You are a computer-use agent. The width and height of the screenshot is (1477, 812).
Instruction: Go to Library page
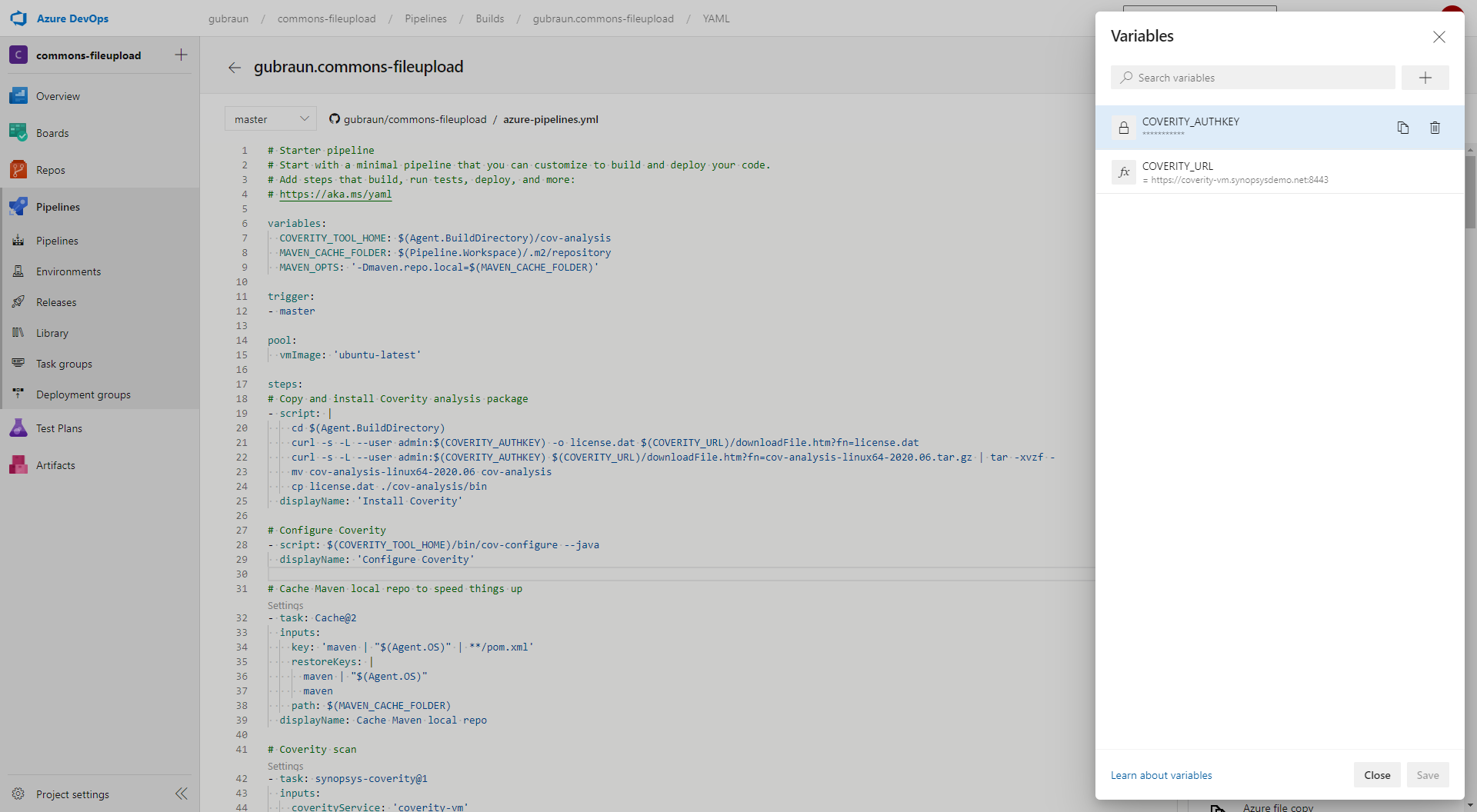click(52, 333)
